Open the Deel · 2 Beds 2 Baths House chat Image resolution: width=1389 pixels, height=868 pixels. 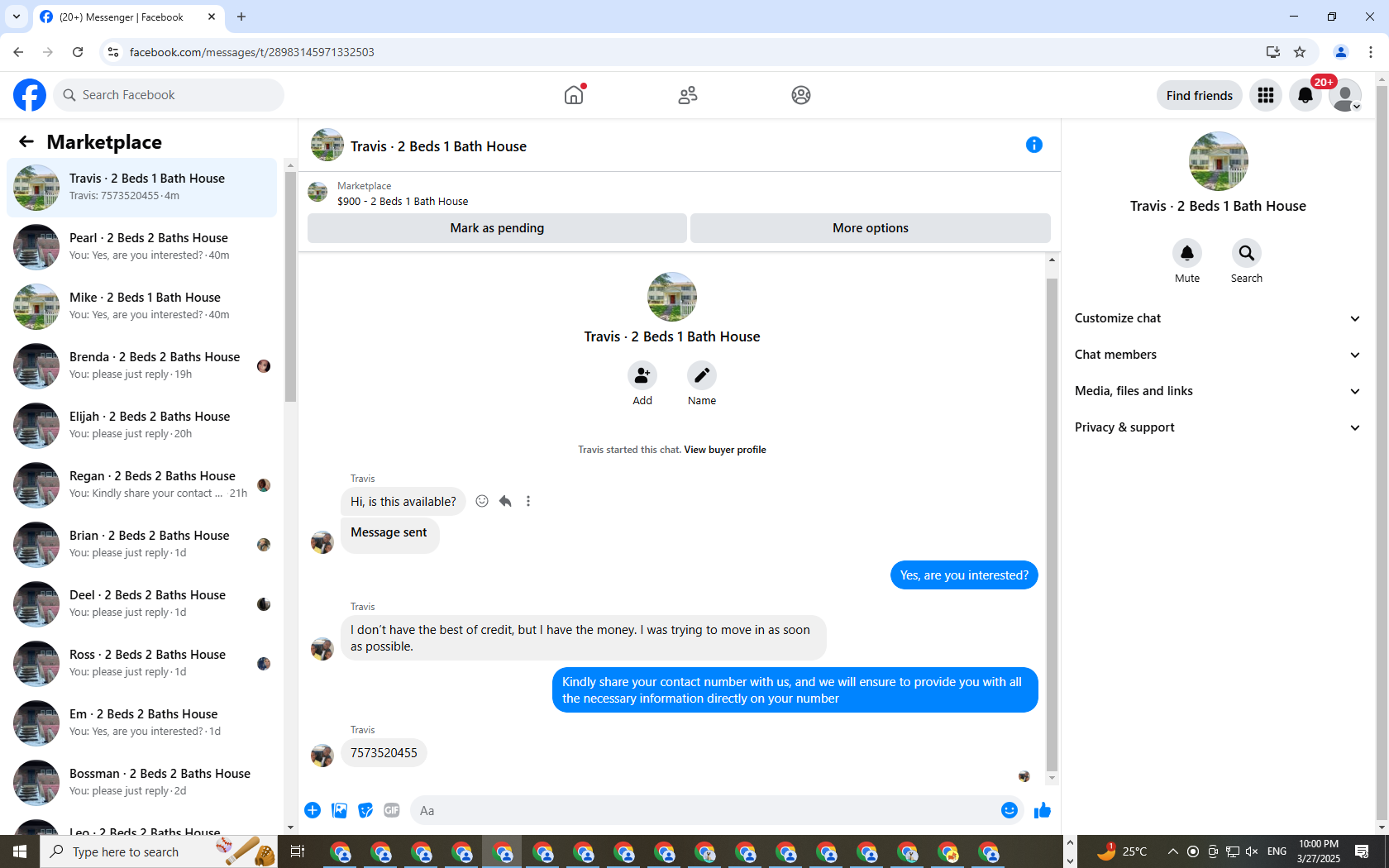(142, 603)
